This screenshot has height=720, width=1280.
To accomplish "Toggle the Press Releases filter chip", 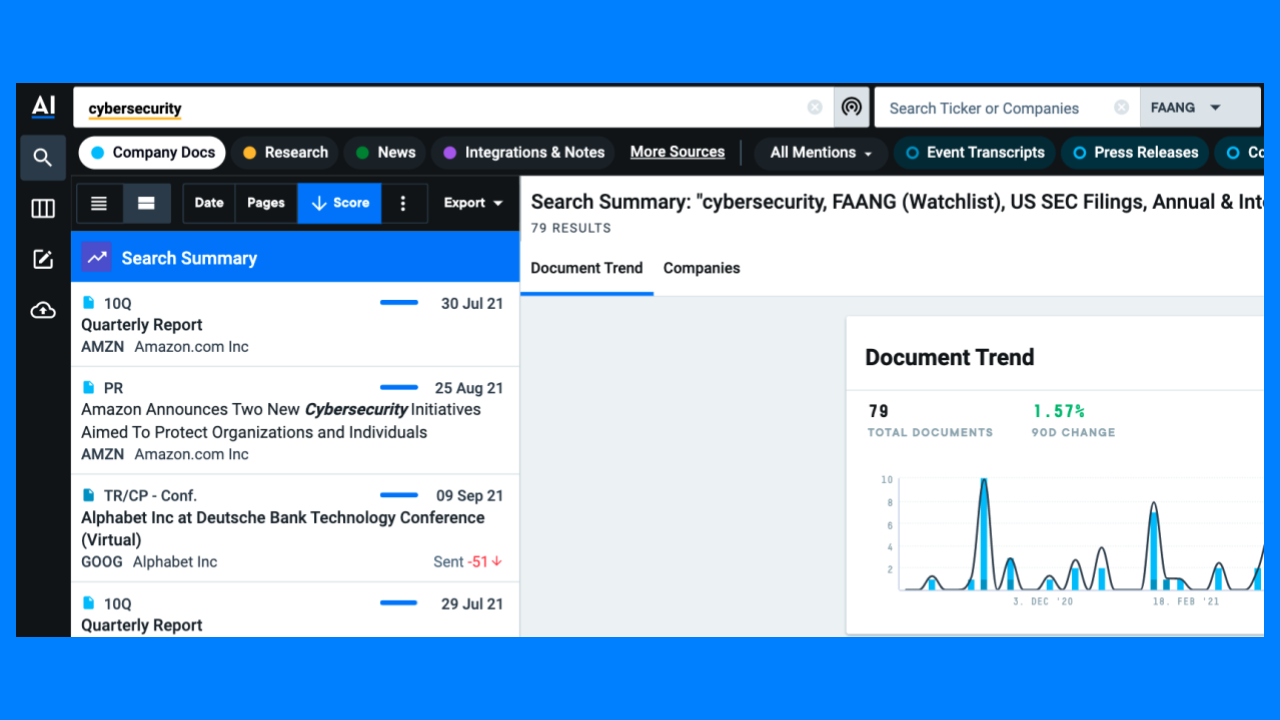I will [1135, 152].
